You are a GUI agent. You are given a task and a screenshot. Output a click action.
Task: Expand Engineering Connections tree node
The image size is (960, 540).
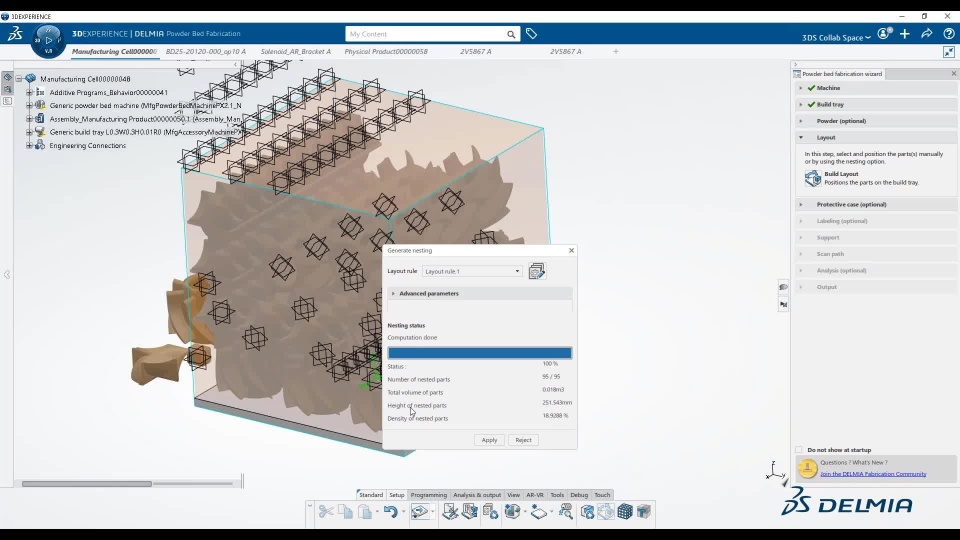29,146
